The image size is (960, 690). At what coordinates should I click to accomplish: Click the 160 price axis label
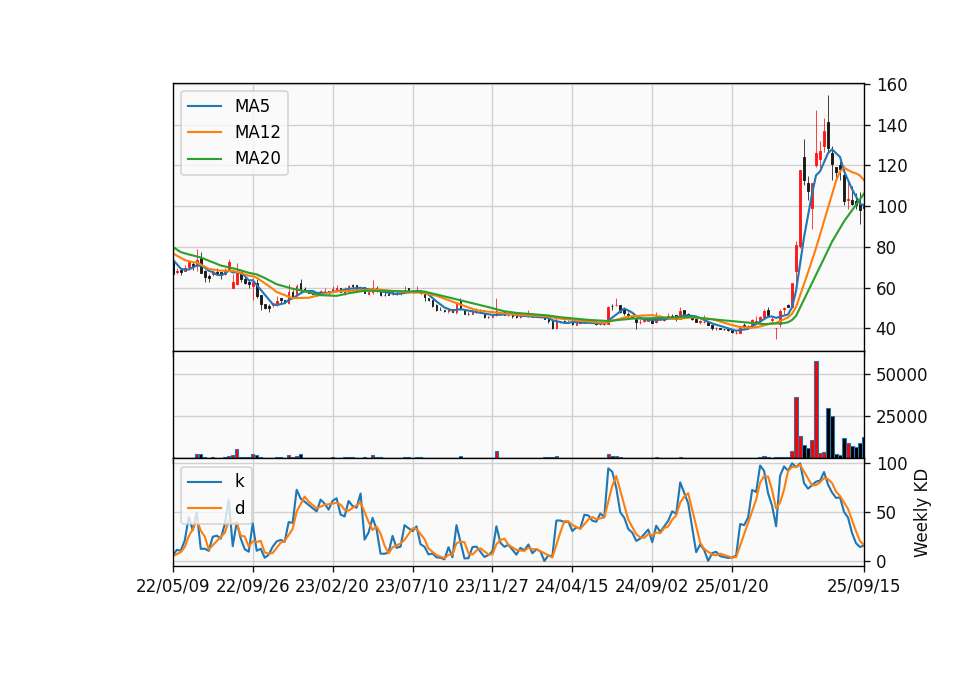(x=891, y=85)
